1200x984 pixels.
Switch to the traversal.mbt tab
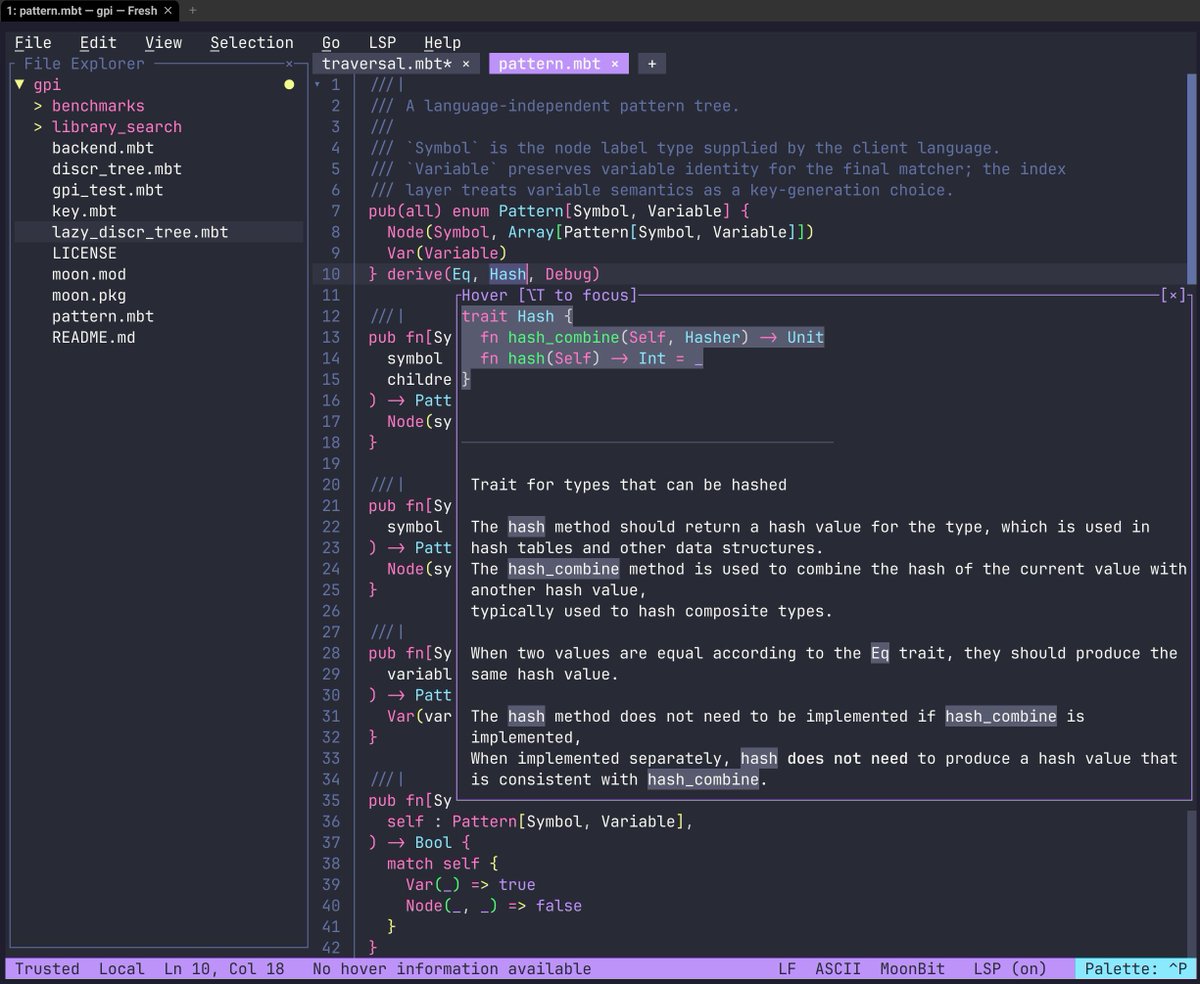coord(388,63)
